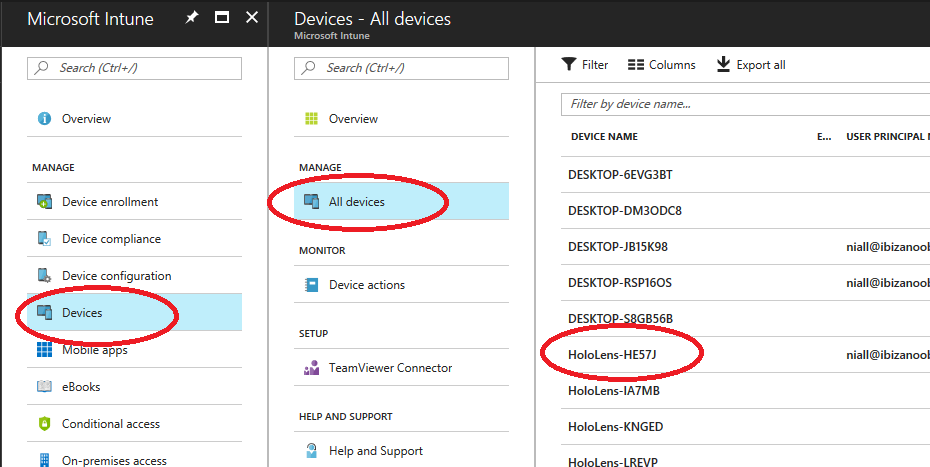
Task: Click the Devices icon in Intune menu
Action: pyautogui.click(x=44, y=312)
